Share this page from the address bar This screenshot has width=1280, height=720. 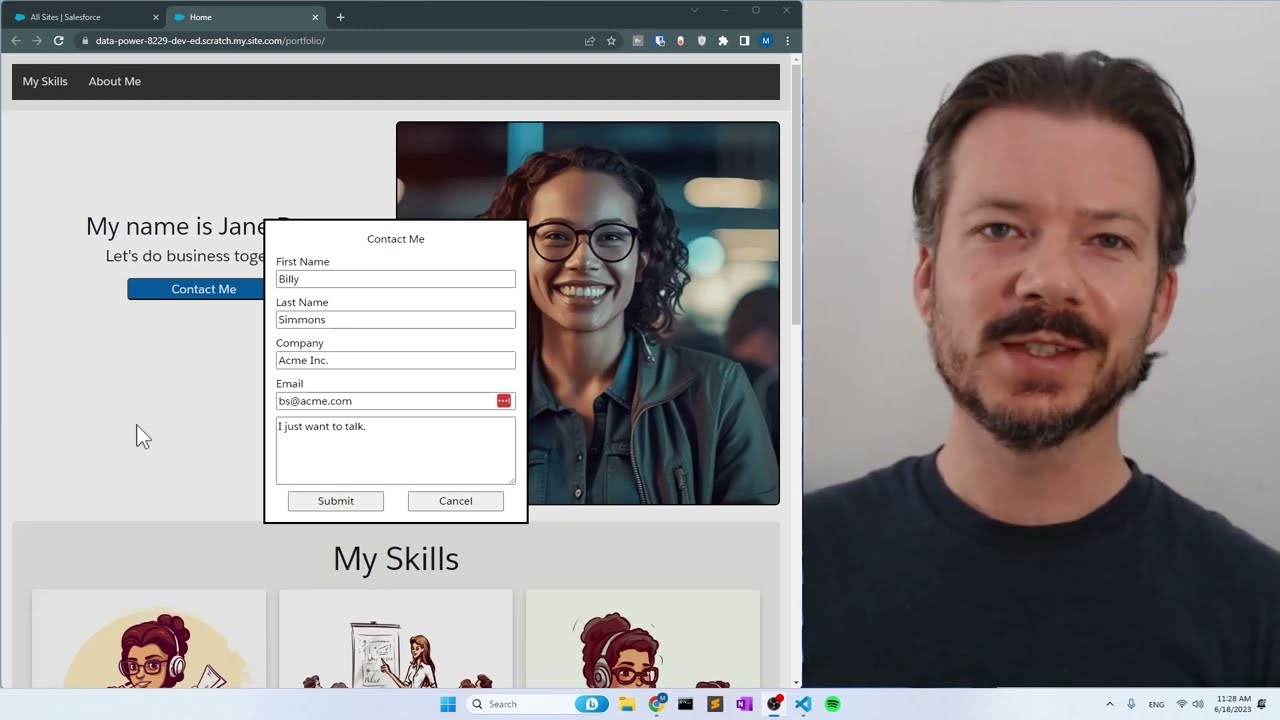(x=590, y=41)
